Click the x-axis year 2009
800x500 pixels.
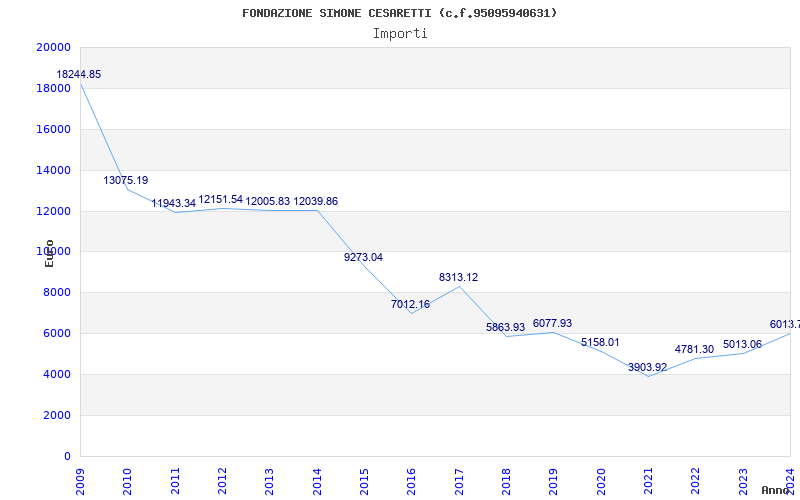[80, 481]
